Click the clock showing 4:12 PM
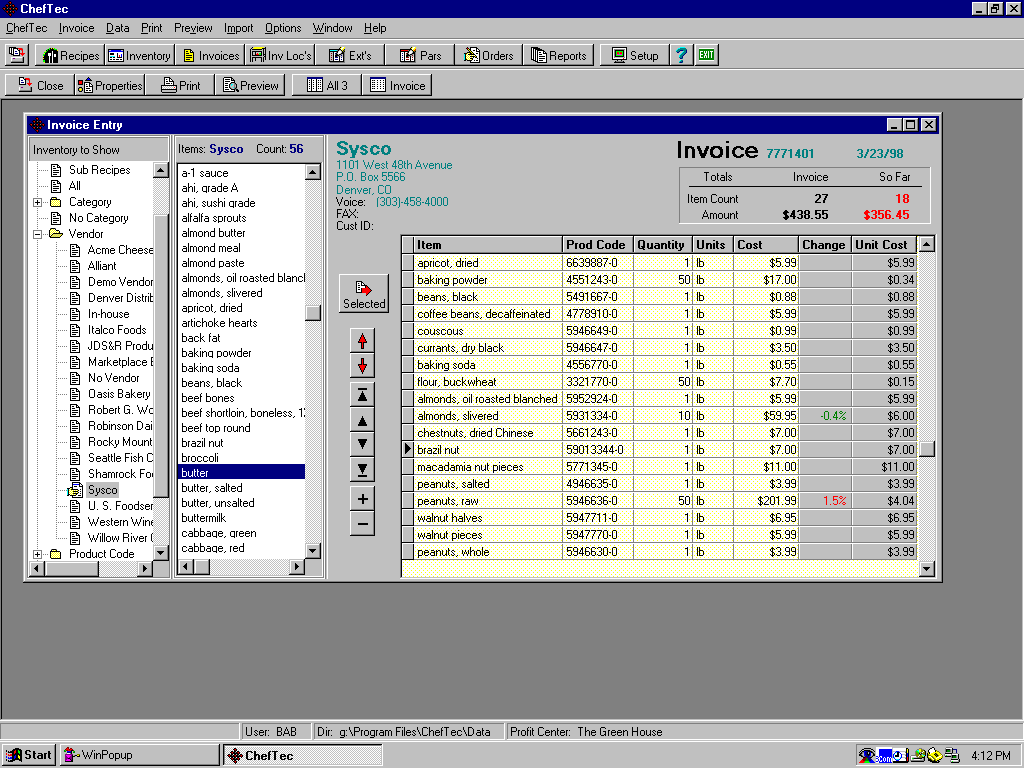1024x768 pixels. tap(990, 756)
